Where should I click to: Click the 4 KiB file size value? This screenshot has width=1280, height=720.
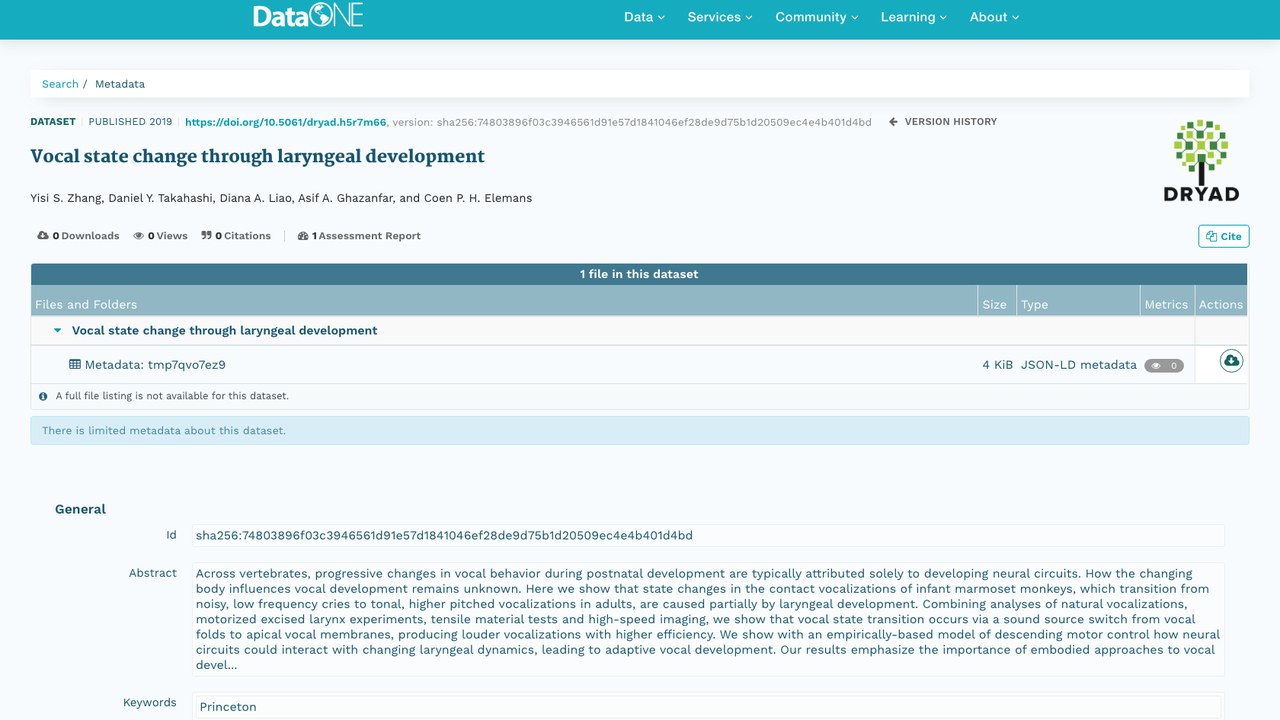pyautogui.click(x=998, y=365)
